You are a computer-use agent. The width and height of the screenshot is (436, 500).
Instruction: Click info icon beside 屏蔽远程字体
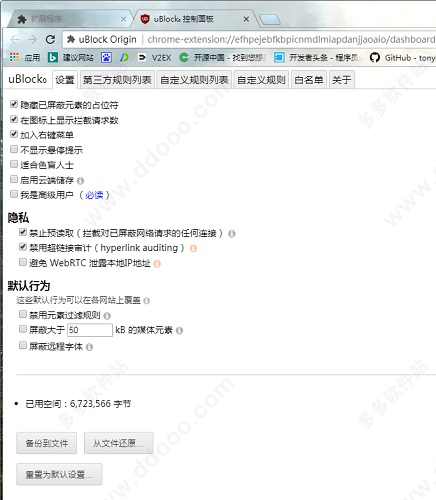(x=89, y=347)
